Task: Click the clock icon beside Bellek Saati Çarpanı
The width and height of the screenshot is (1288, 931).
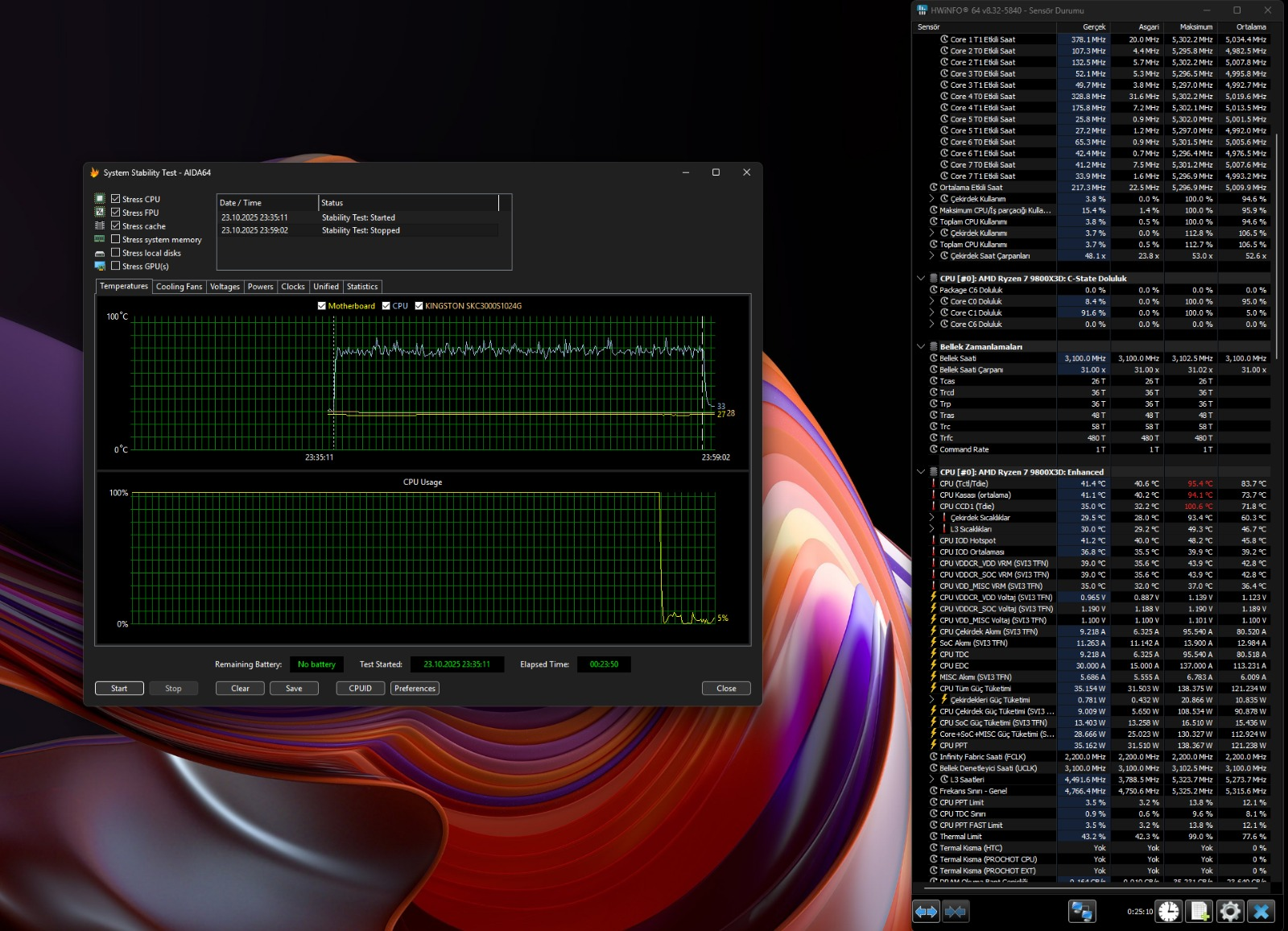Action: [934, 370]
